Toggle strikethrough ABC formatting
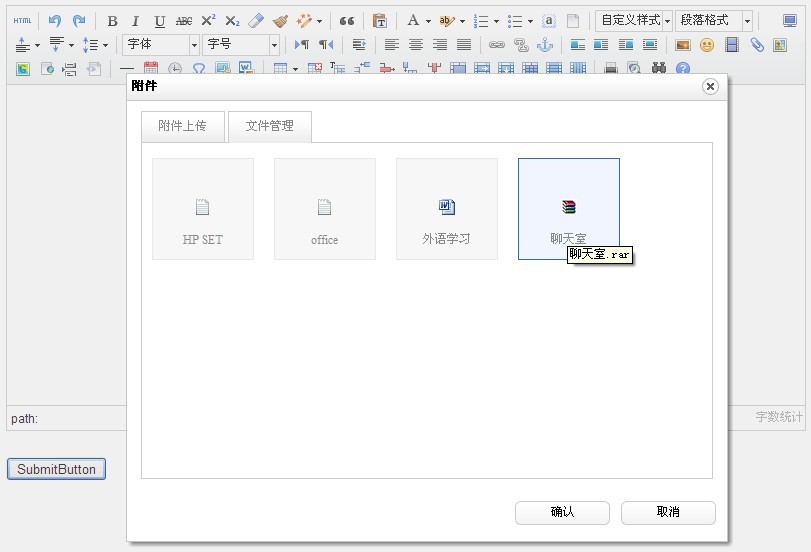This screenshot has width=811, height=552. coord(184,21)
